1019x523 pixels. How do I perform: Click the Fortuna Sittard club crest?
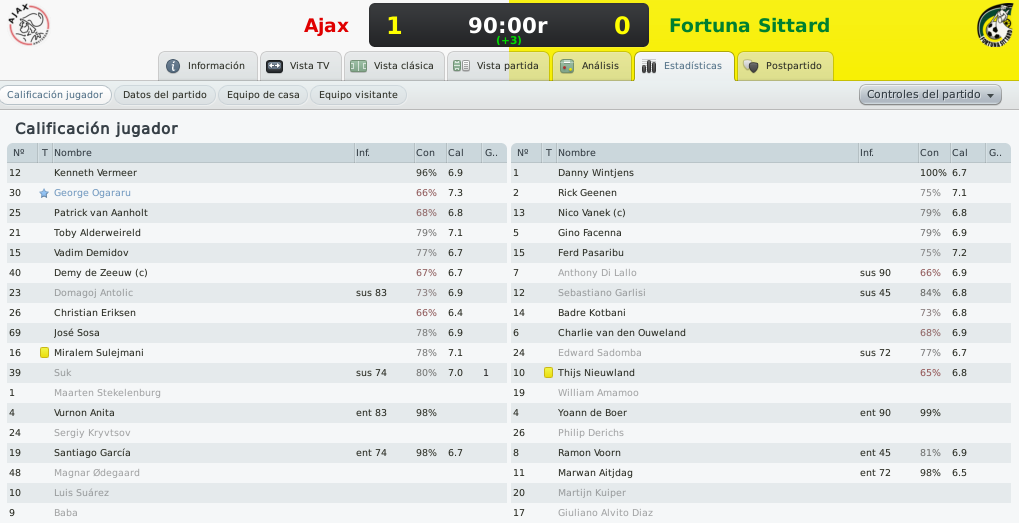click(x=996, y=26)
